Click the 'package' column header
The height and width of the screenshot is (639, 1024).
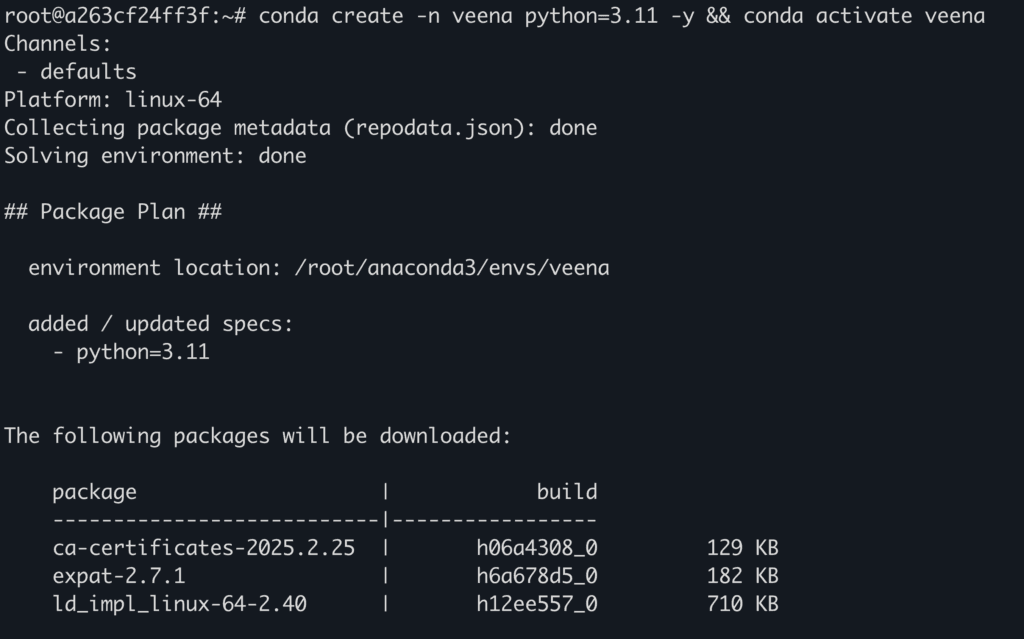coord(94,492)
